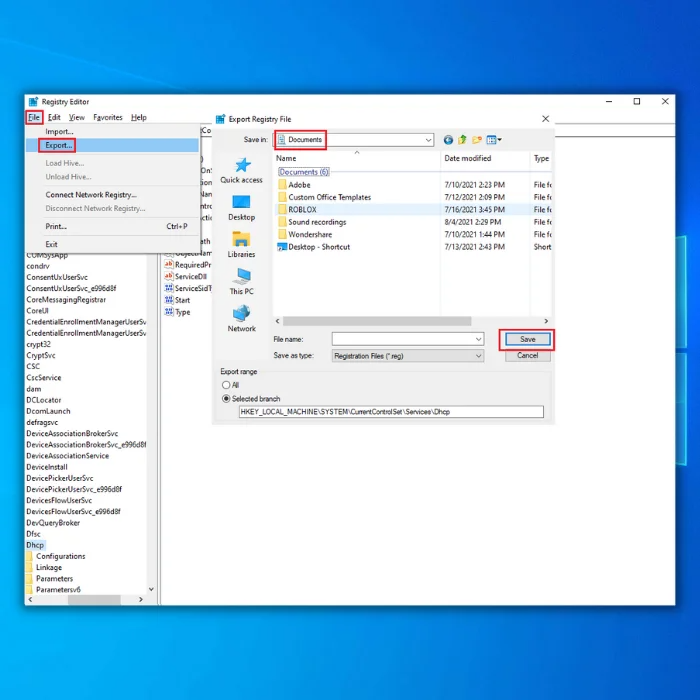The height and width of the screenshot is (700, 700).
Task: Choose Export from the File menu
Action: point(58,145)
